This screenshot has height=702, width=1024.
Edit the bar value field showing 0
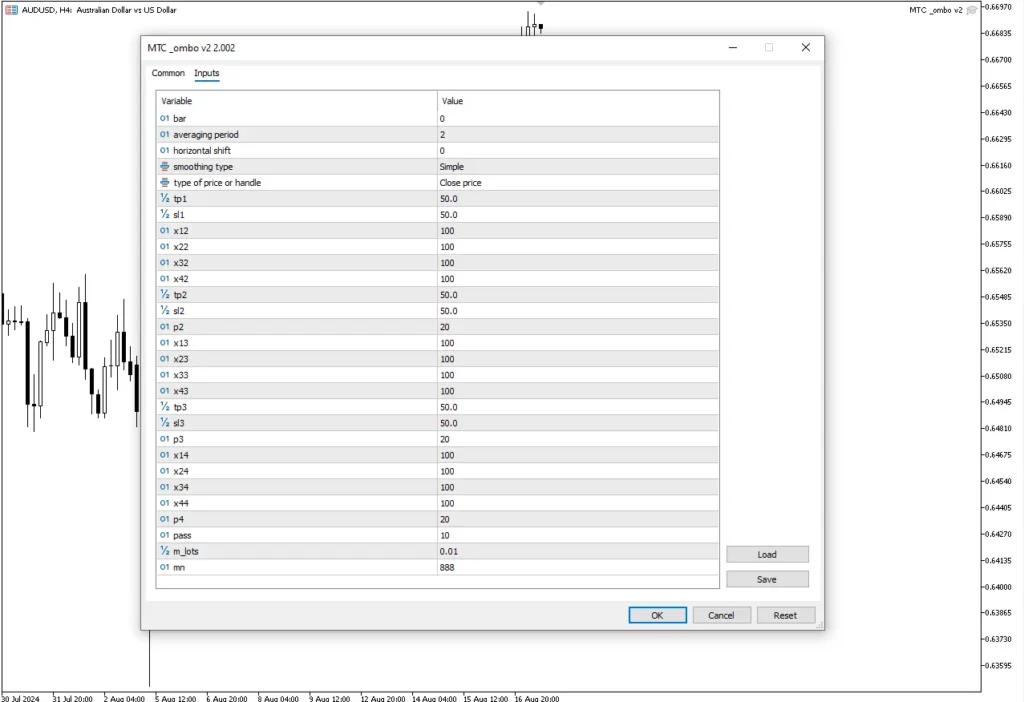(x=578, y=118)
